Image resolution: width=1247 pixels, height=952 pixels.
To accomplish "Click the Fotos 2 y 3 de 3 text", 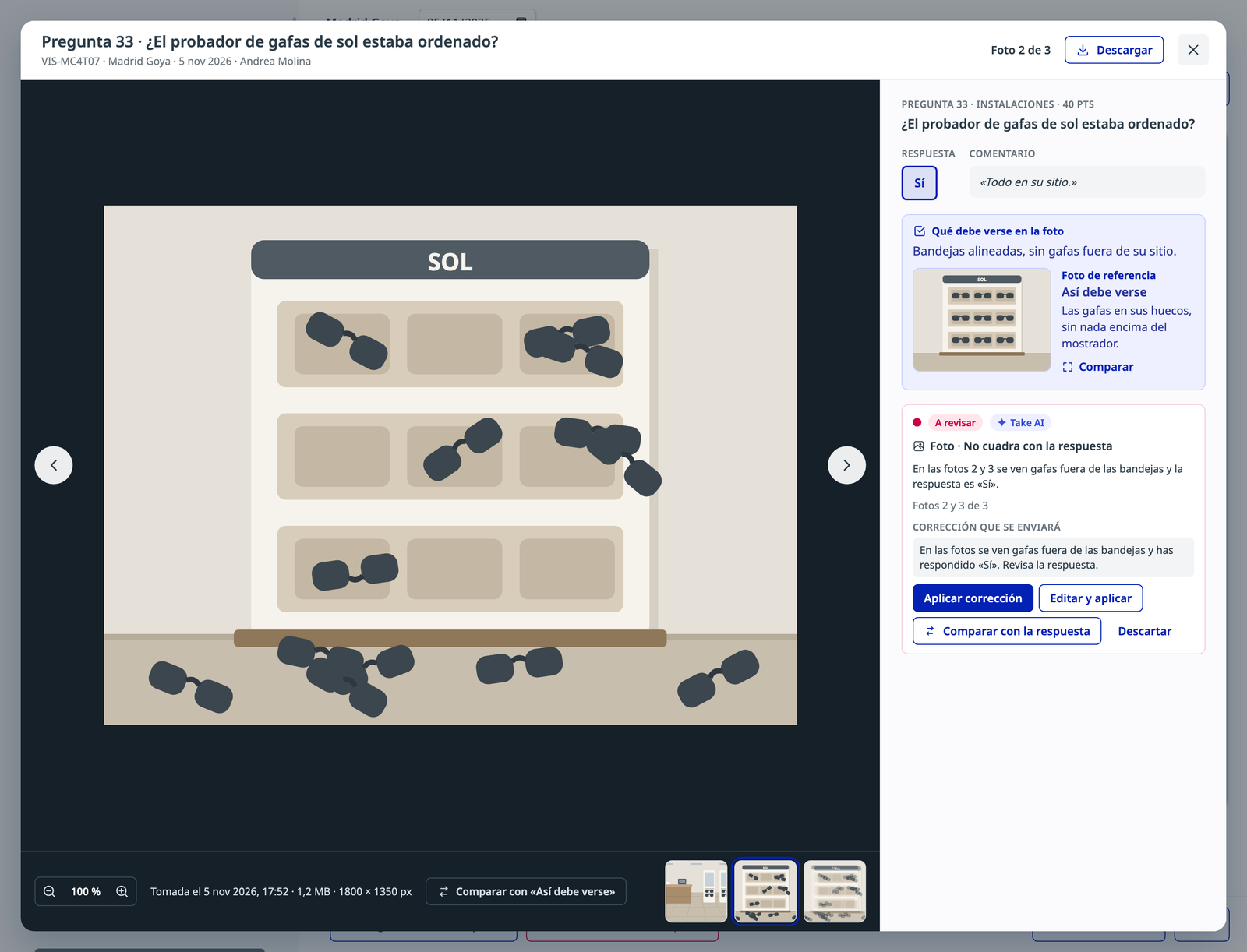I will [x=950, y=506].
